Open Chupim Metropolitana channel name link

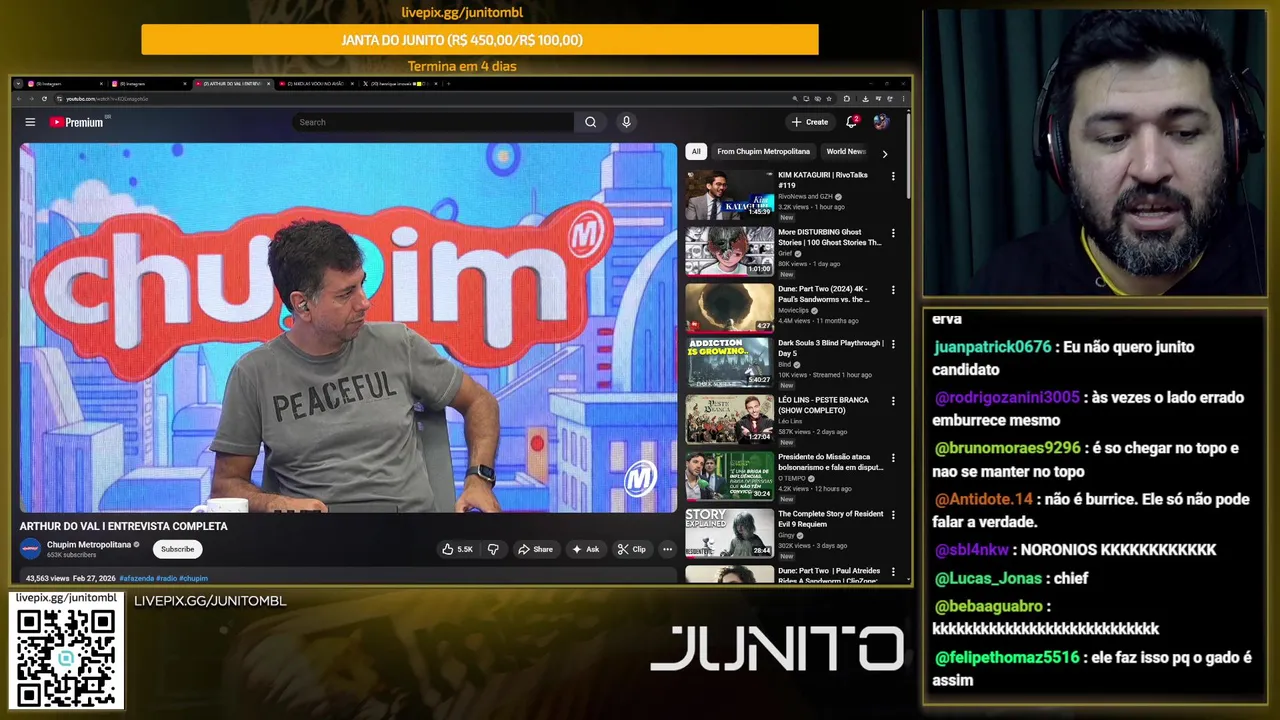click(89, 544)
